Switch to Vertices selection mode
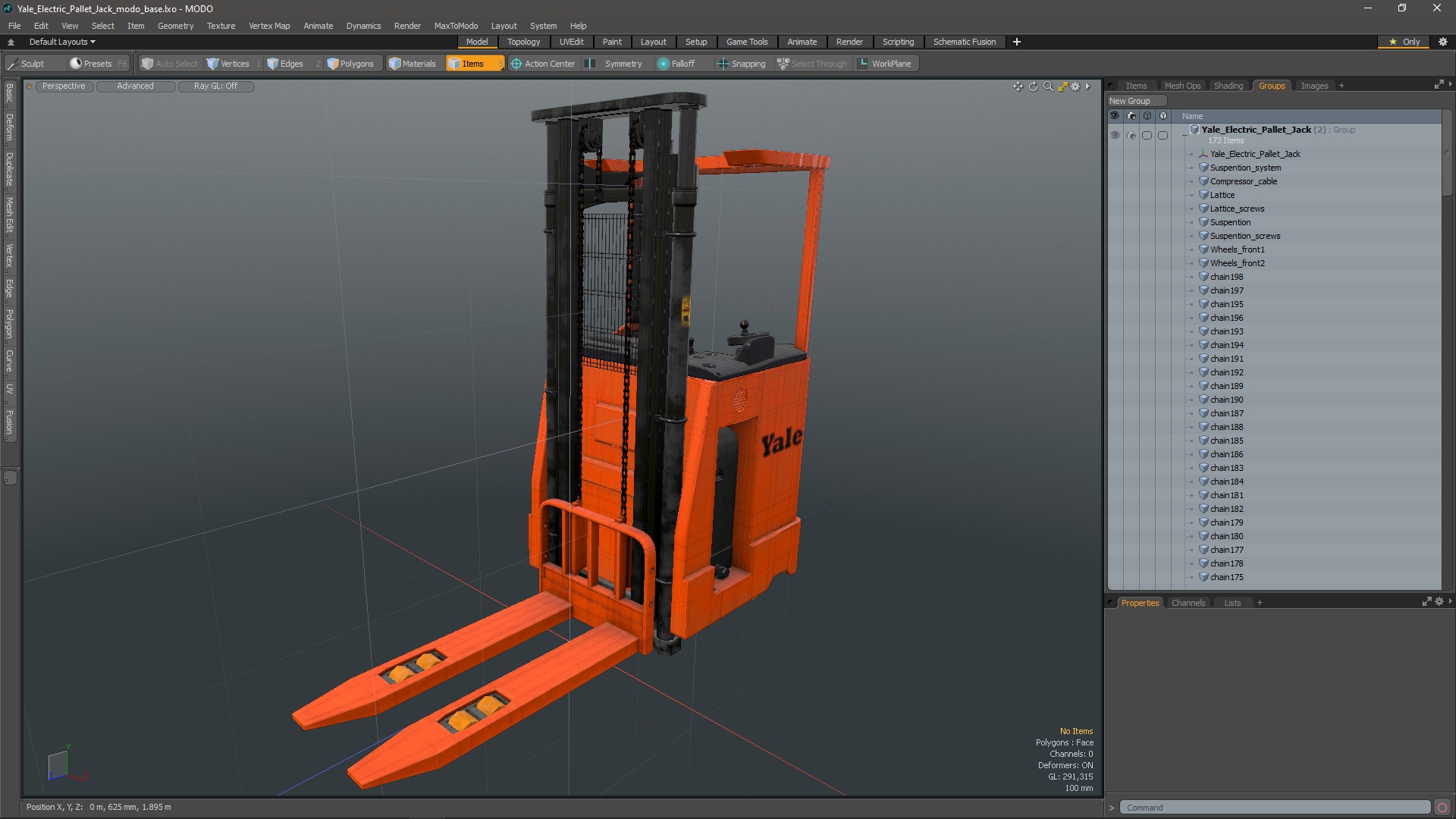The width and height of the screenshot is (1456, 819). pos(233,64)
